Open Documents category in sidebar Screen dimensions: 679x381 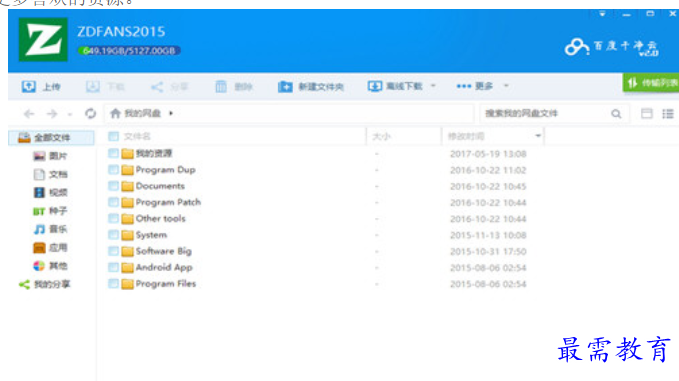(51, 174)
